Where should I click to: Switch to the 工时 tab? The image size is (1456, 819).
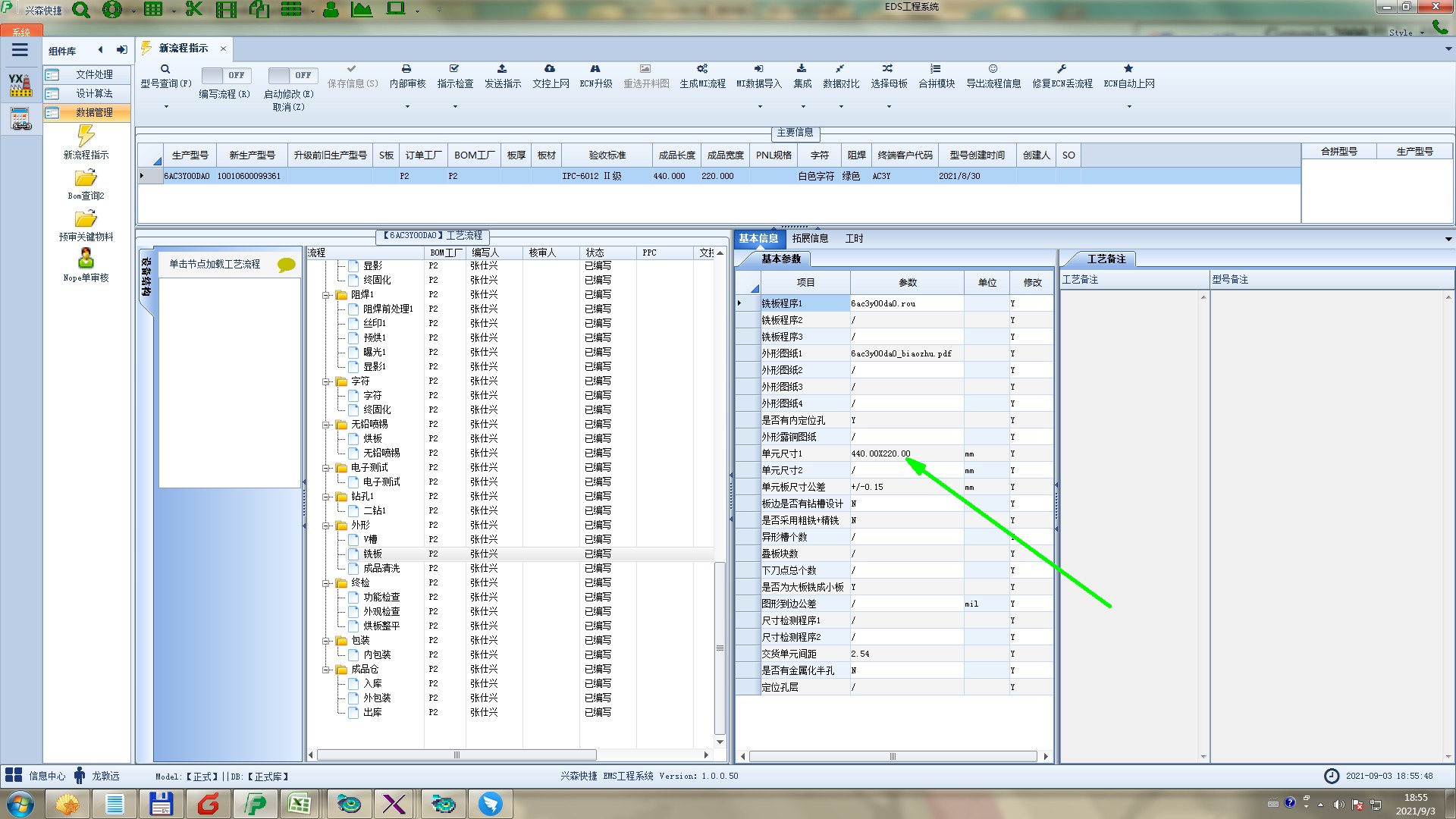[854, 238]
